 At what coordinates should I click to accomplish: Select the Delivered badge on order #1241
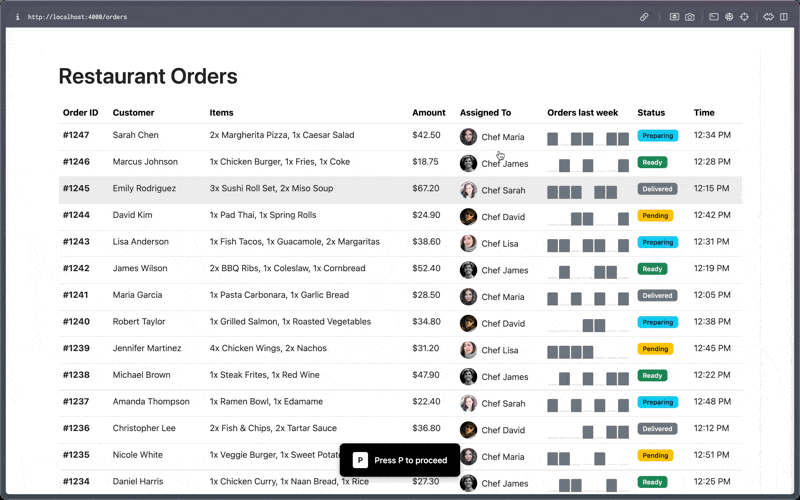(657, 296)
